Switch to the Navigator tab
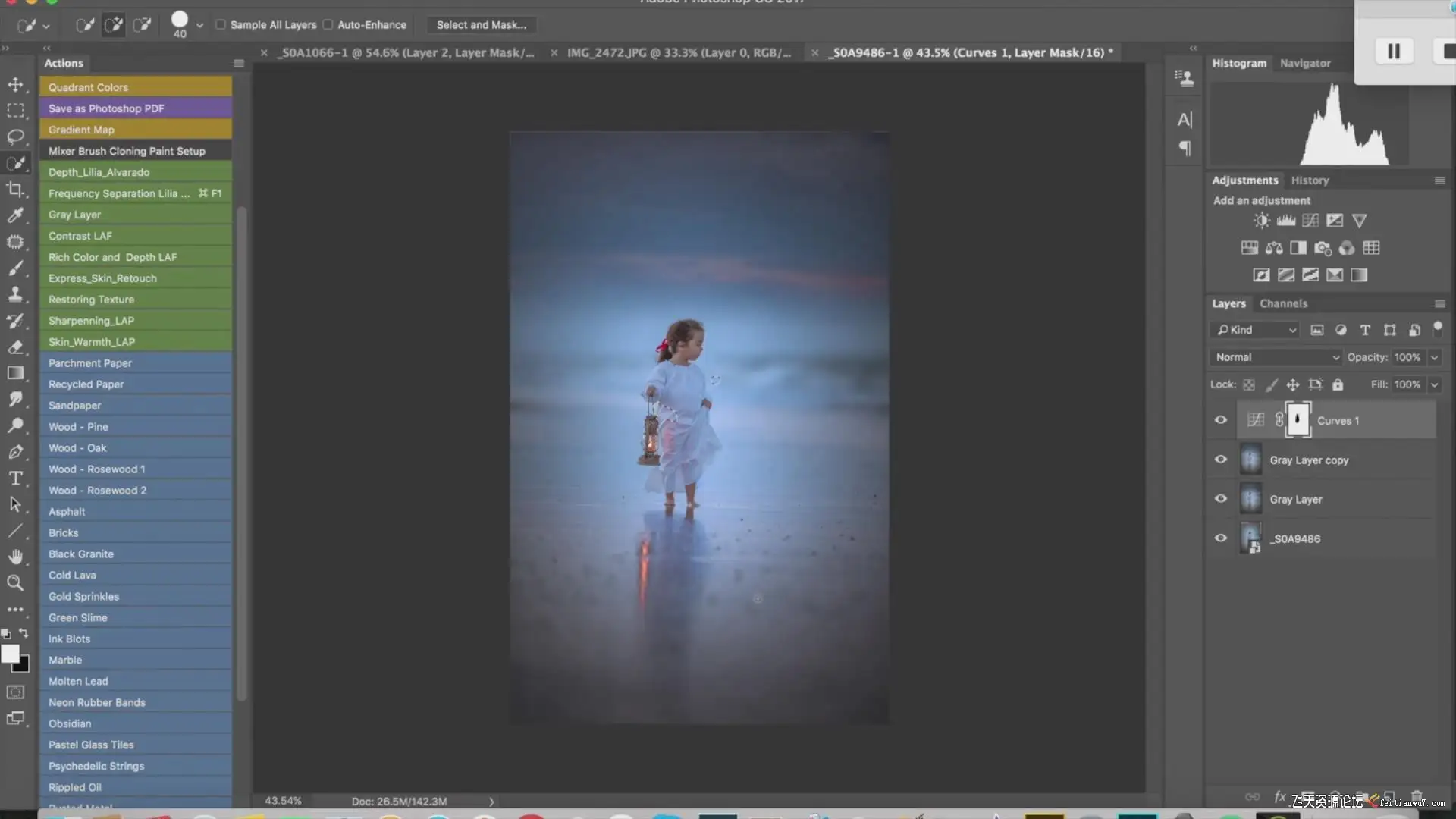The width and height of the screenshot is (1456, 819). 1304,63
